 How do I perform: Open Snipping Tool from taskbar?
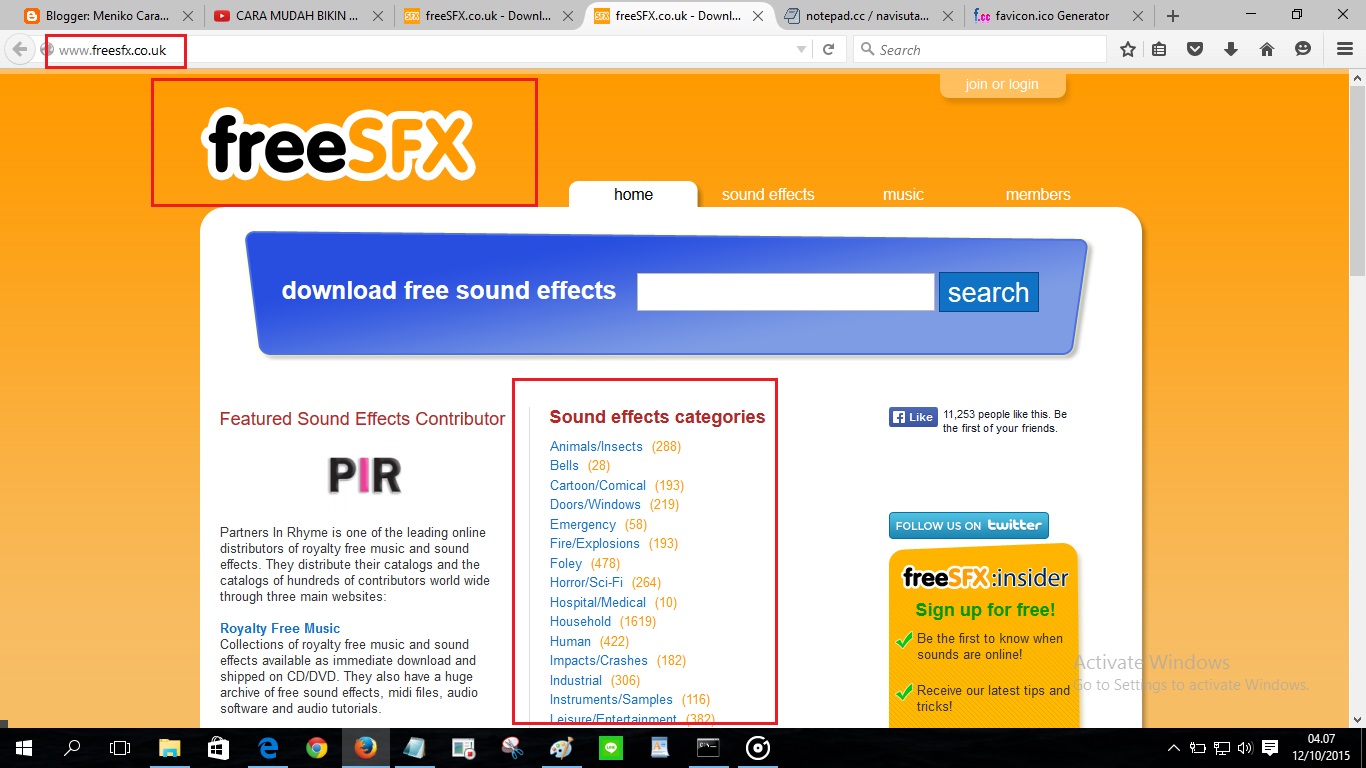tap(512, 748)
